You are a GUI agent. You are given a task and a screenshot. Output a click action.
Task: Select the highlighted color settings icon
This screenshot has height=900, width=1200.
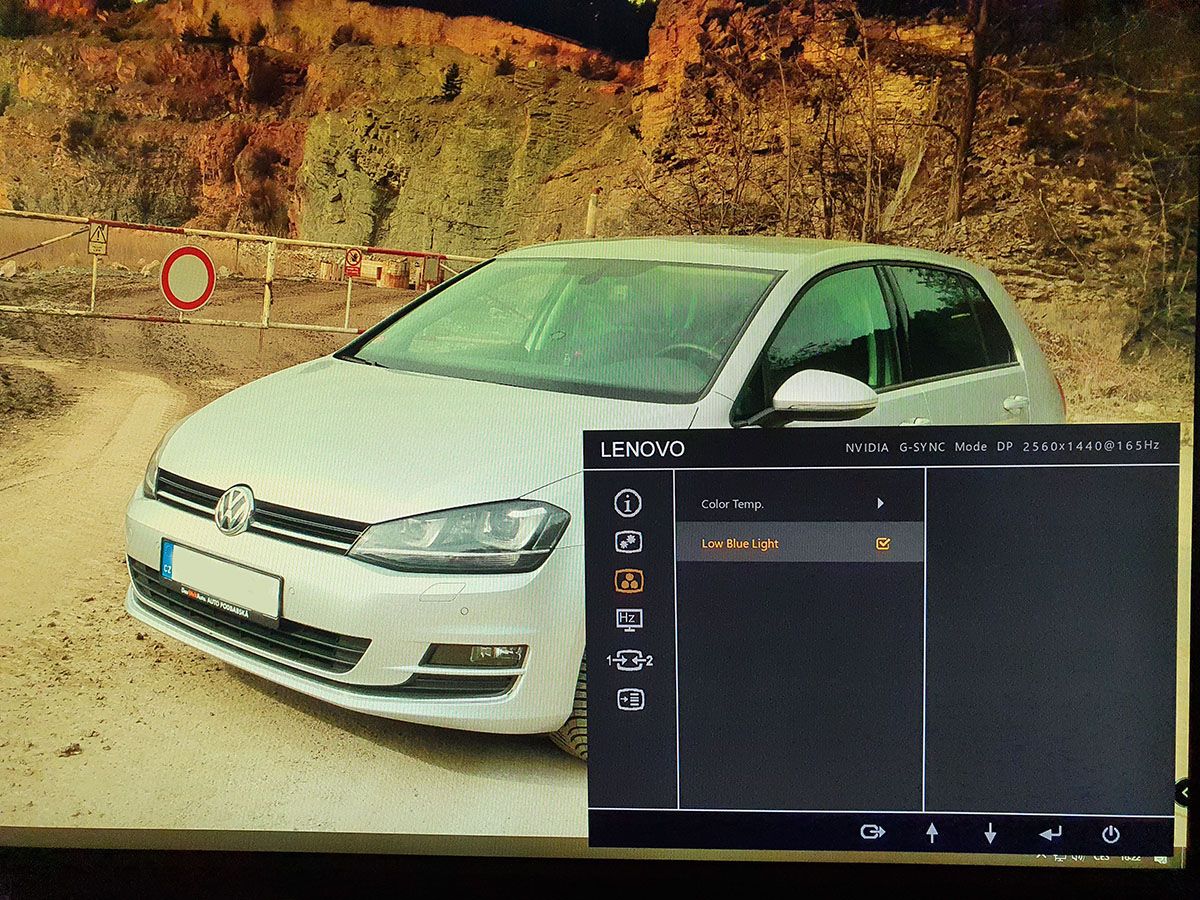(629, 581)
